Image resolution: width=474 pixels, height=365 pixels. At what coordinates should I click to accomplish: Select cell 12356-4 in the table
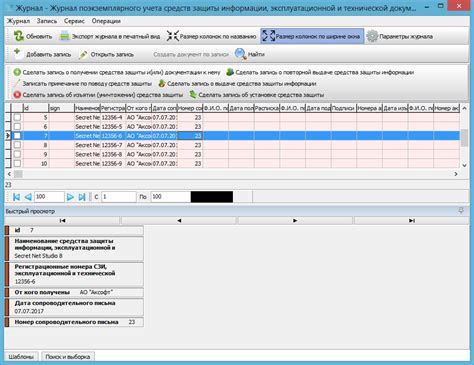click(x=113, y=117)
